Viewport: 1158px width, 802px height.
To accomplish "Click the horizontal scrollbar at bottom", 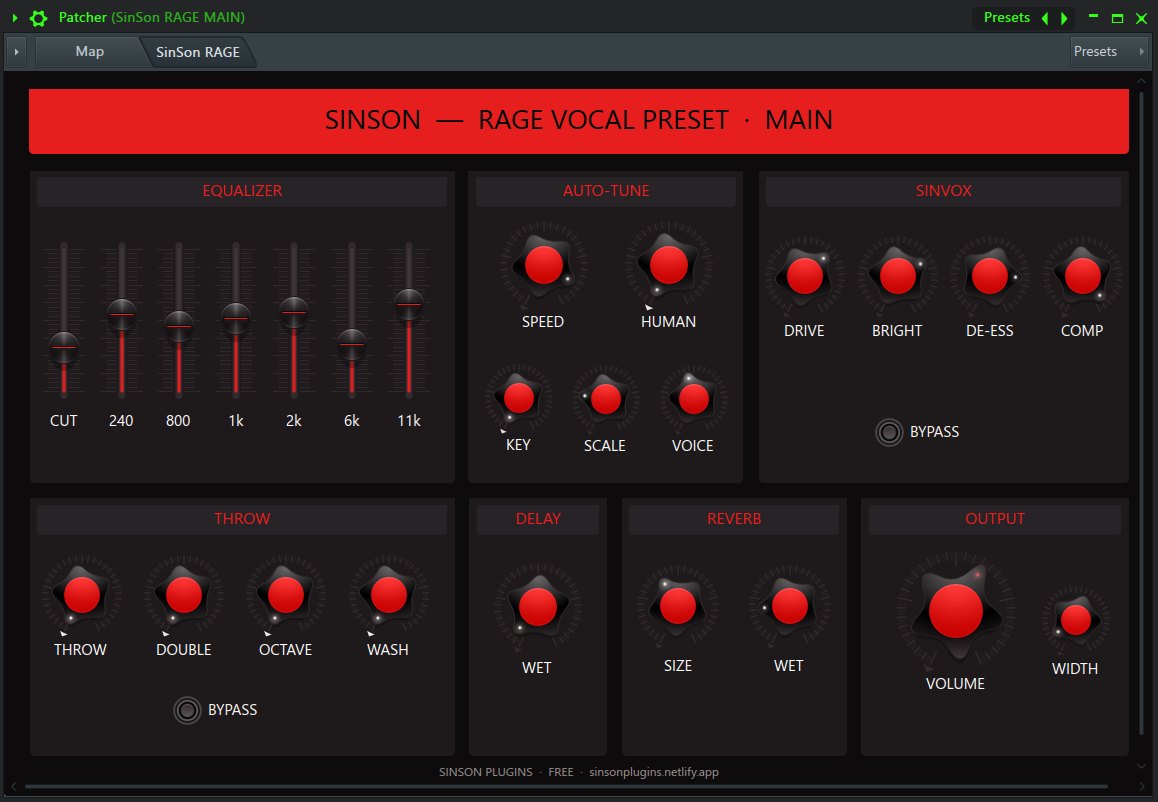I will 567,786.
